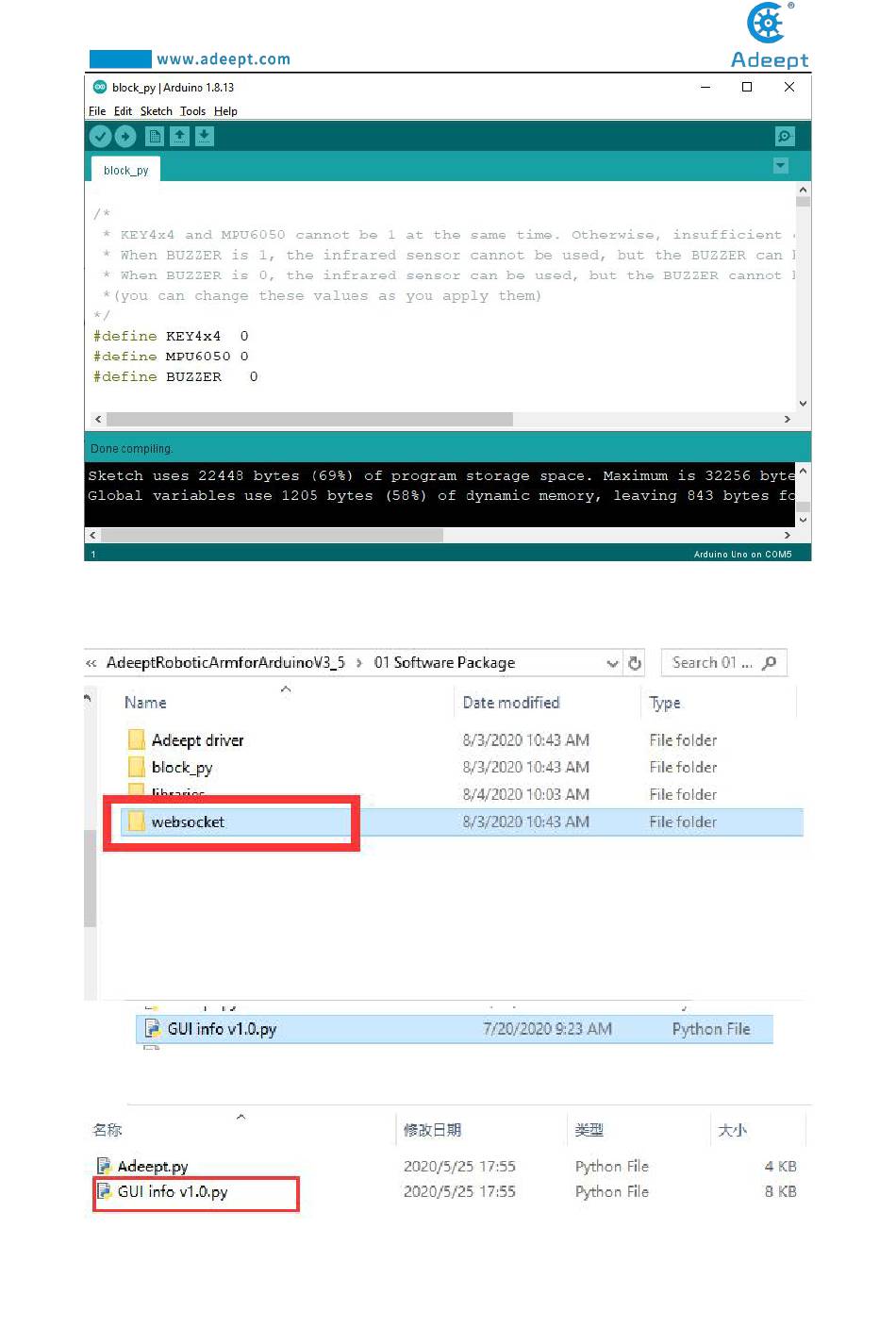Sort by the 大小 column header

[733, 1130]
